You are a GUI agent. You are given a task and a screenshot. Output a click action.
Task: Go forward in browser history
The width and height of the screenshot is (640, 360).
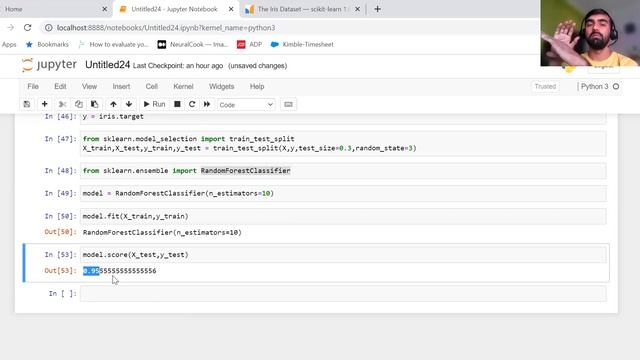point(11,28)
